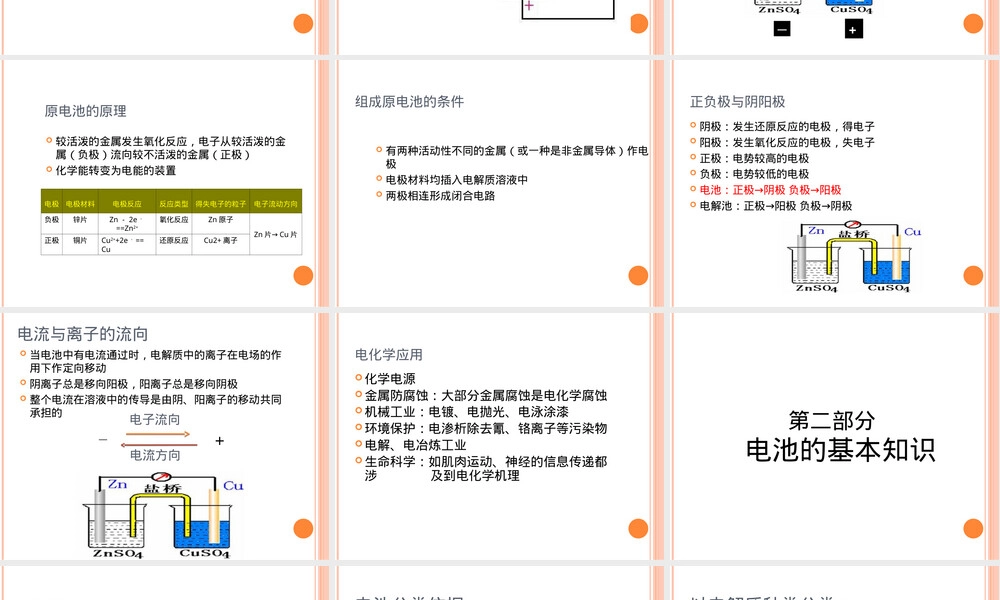The width and height of the screenshot is (1000, 600).
Task: Click the bullet starting 环境保护:电渗析除去氰
Action: tap(485, 428)
